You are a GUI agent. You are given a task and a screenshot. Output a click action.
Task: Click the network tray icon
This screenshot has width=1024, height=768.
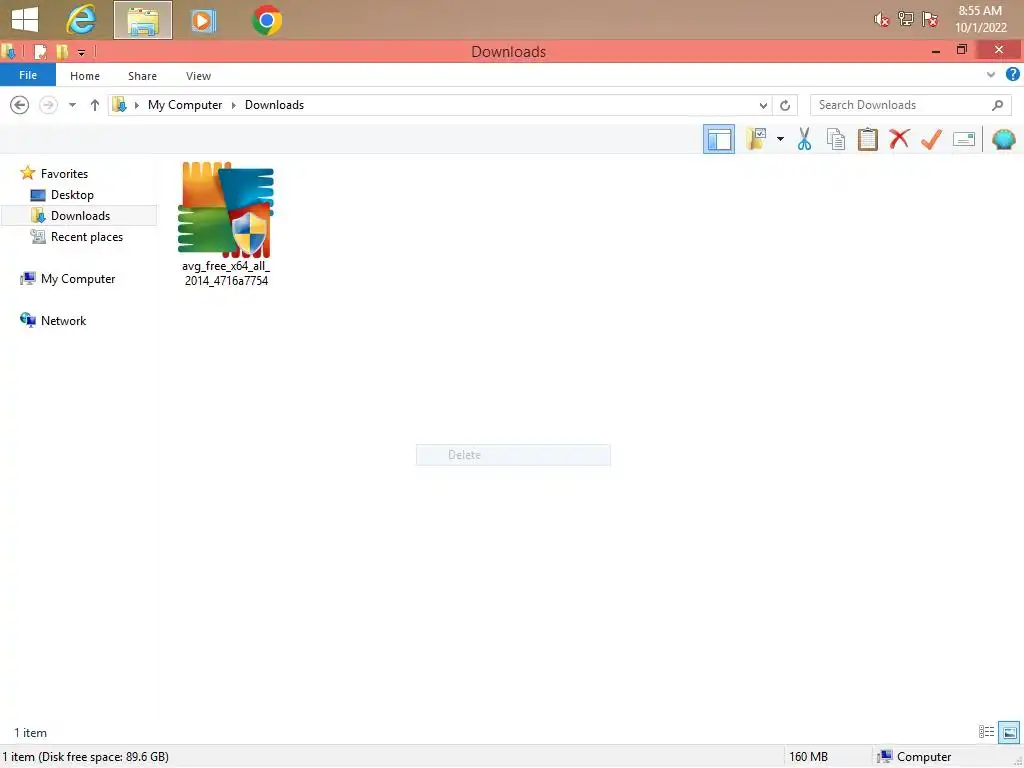coord(906,20)
